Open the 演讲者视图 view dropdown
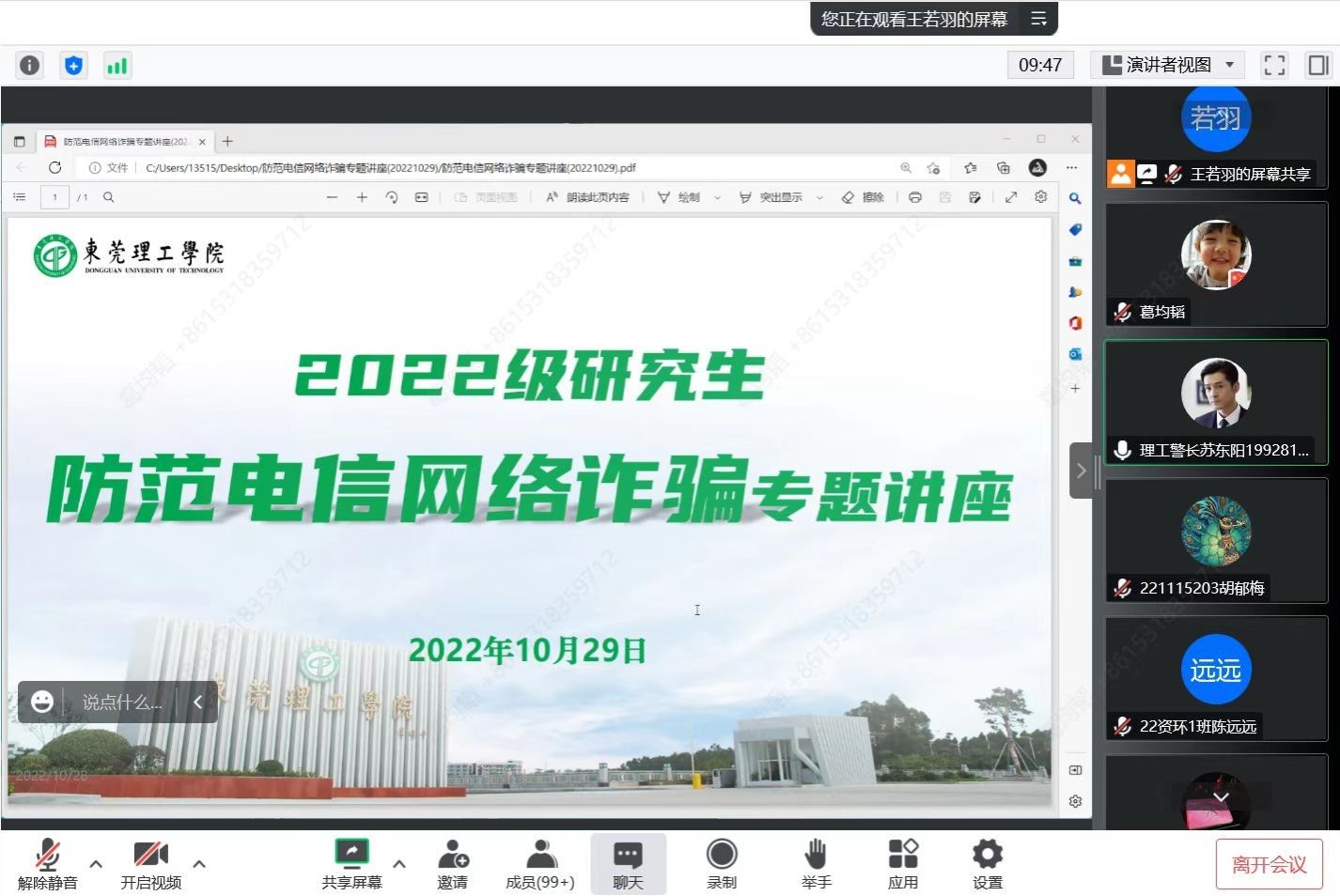Screen dimensions: 1340x896 coord(1168,65)
